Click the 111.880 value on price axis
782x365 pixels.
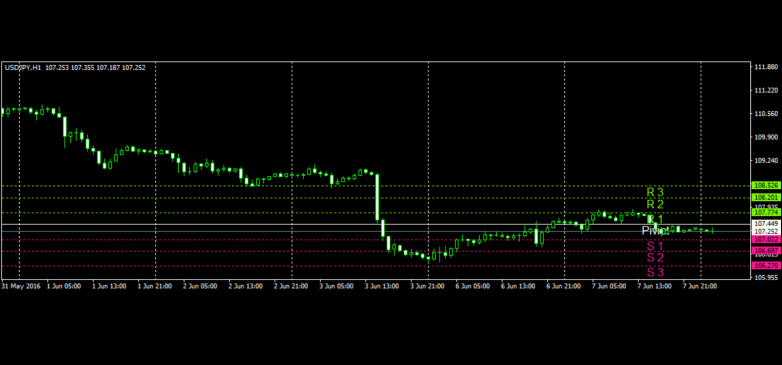pyautogui.click(x=767, y=67)
